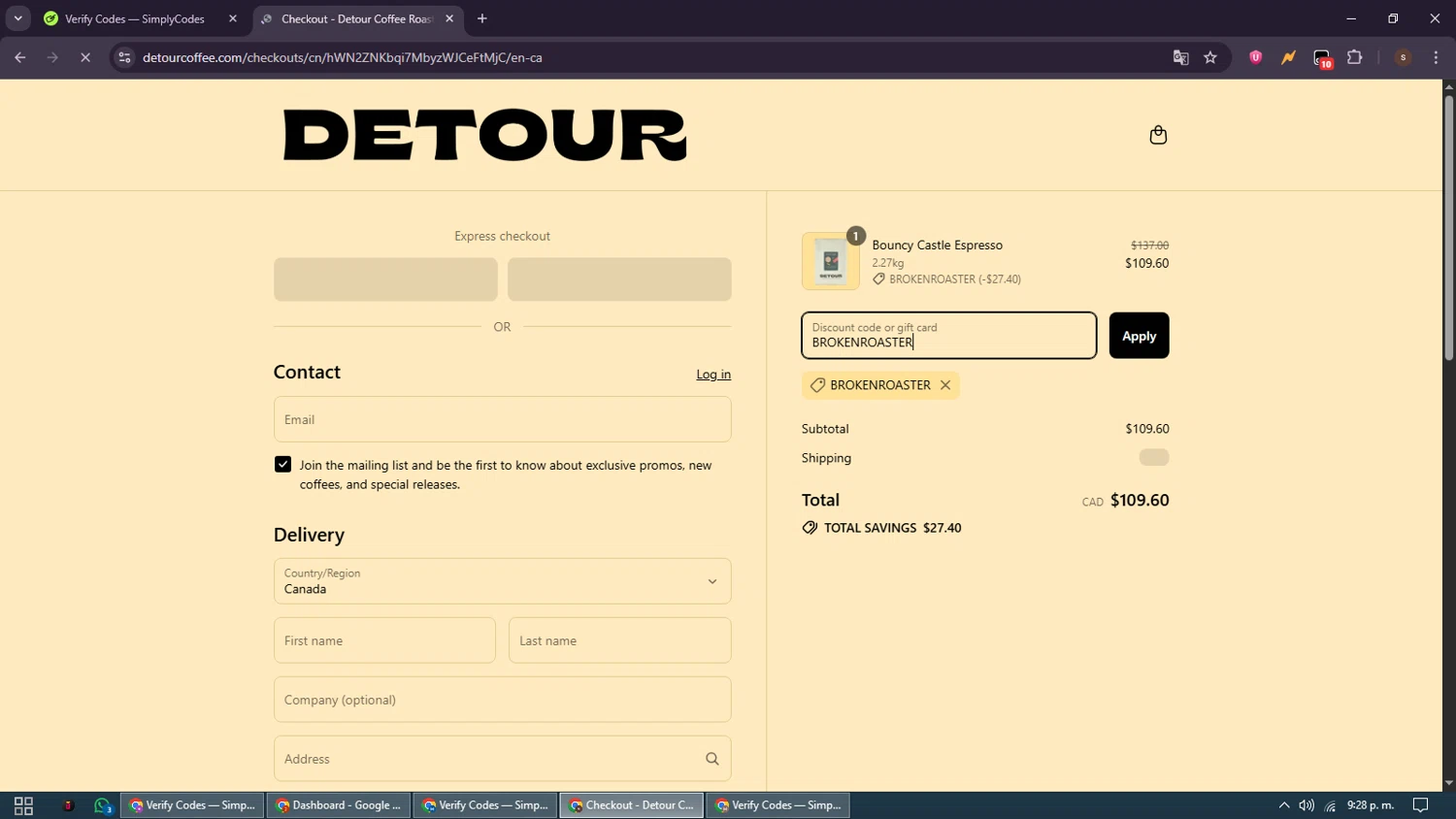
Task: Click the taskbar clock 9:28 p. m.
Action: point(1371,805)
